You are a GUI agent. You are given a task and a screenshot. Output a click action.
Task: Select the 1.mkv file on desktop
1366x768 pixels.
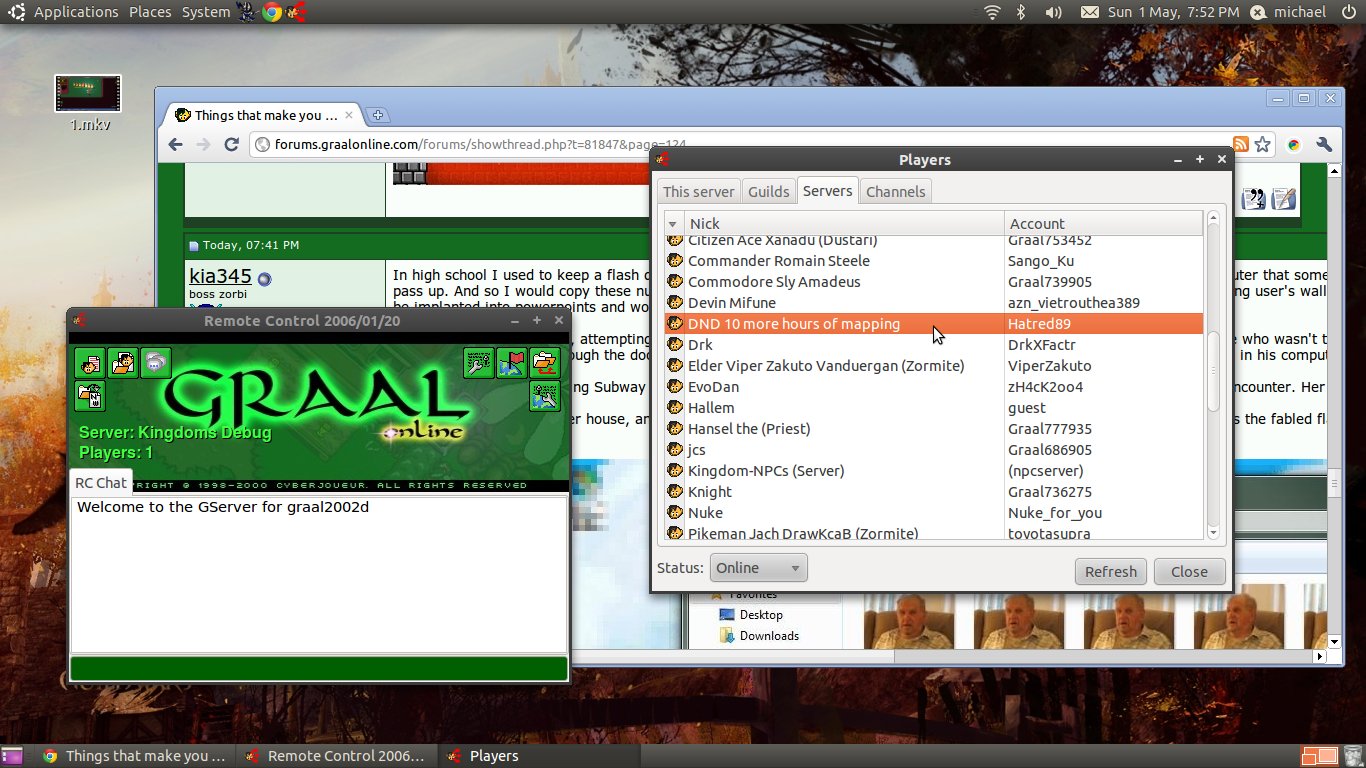click(x=88, y=104)
